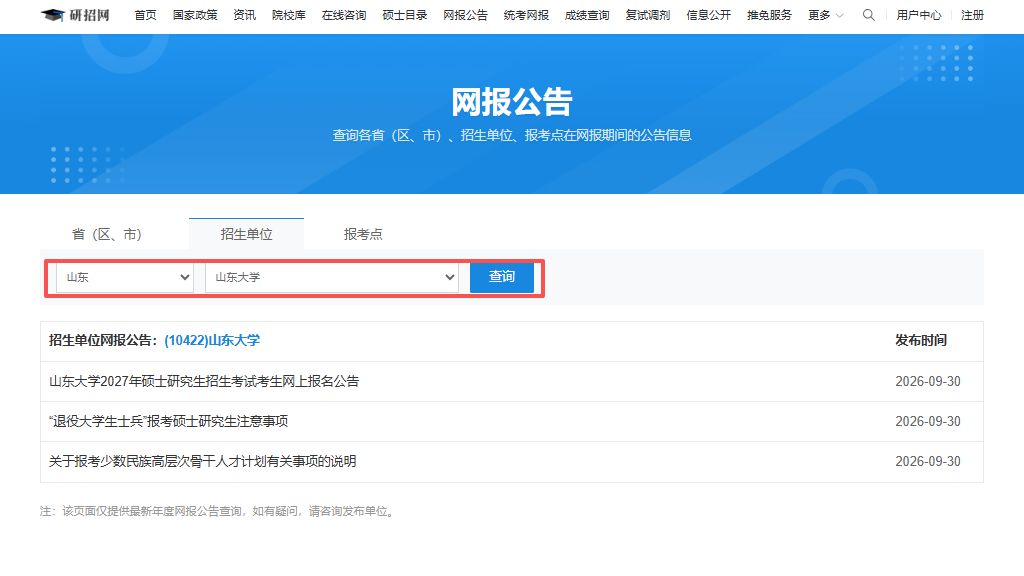Open 硕士目录 nav link
Screen dimensions: 1024x576
pyautogui.click(x=404, y=15)
